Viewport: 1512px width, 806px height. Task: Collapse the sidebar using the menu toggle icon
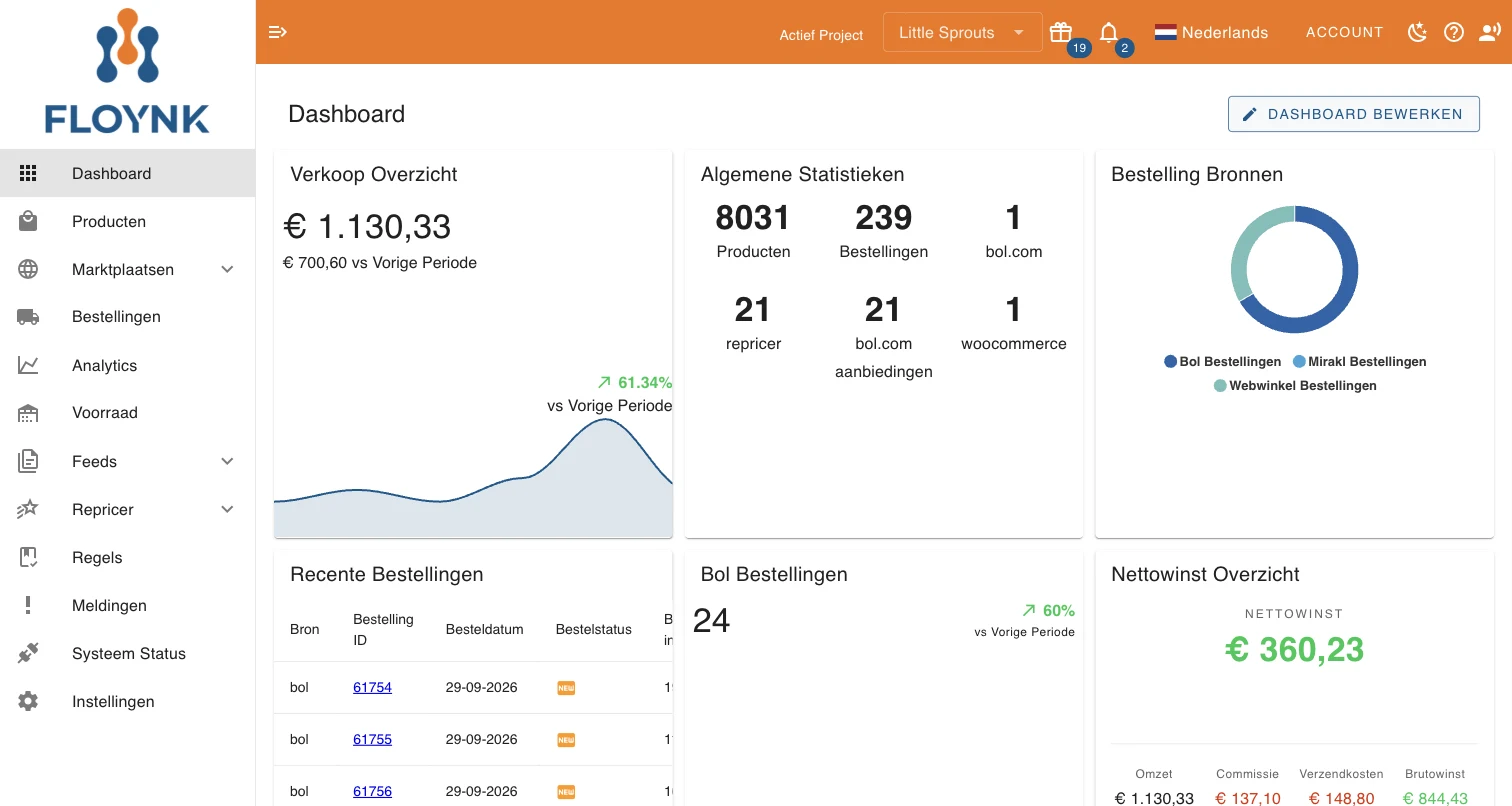click(278, 32)
